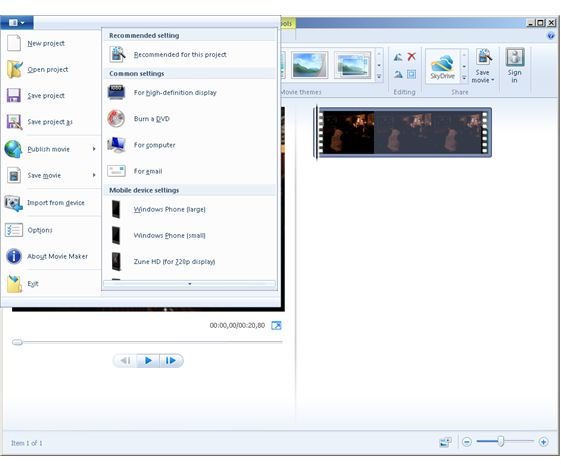The height and width of the screenshot is (464, 561).
Task: Click the New project page icon
Action: point(14,43)
